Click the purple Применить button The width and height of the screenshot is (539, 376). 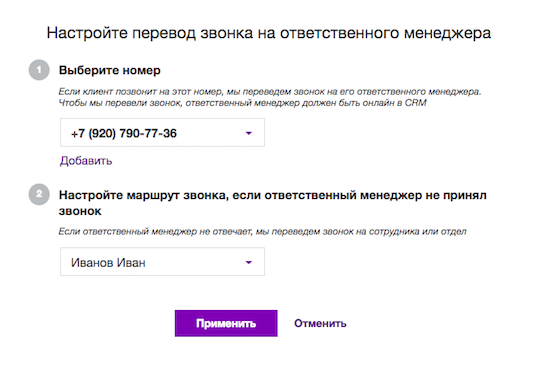coord(226,323)
